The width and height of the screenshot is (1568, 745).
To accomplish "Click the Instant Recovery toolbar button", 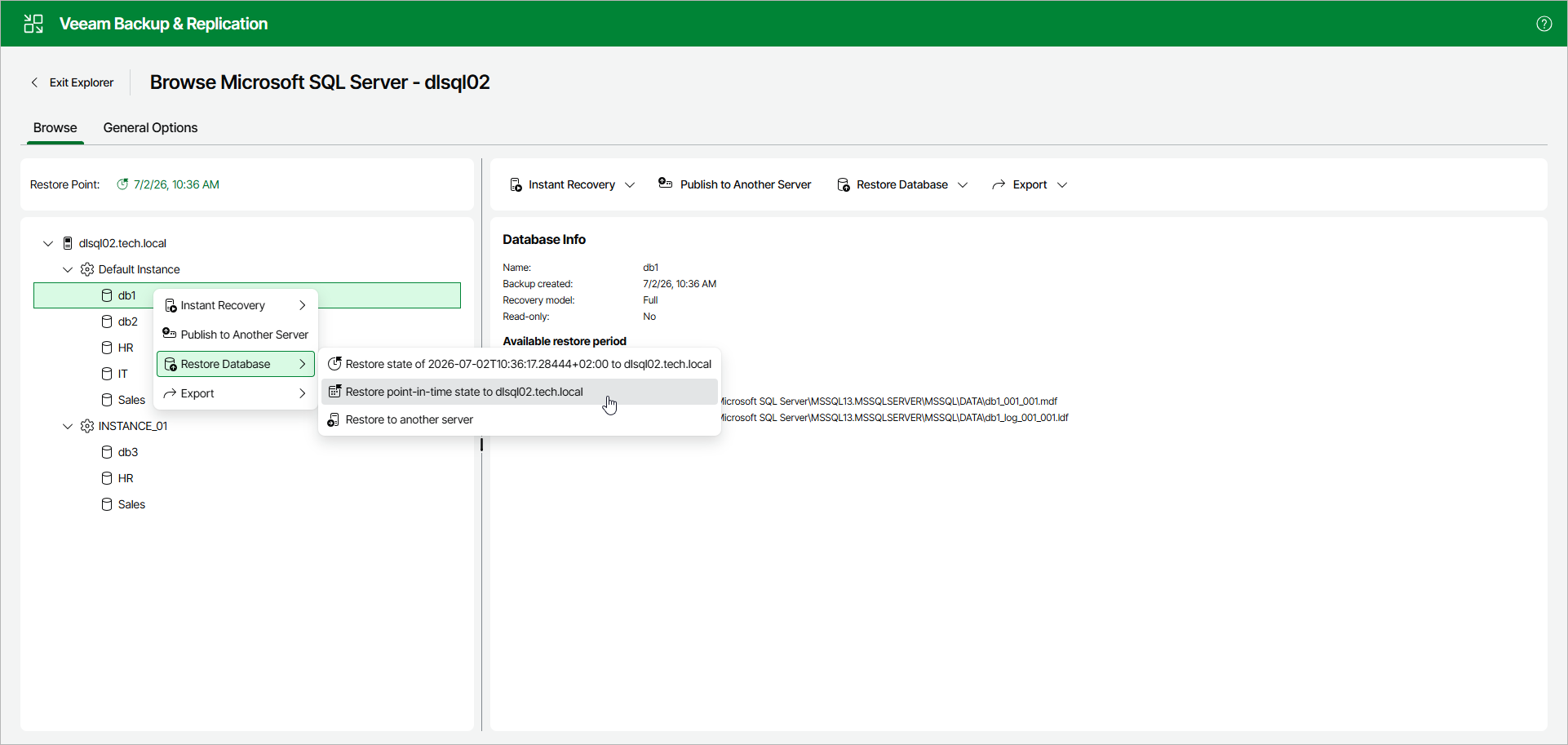I will click(572, 184).
